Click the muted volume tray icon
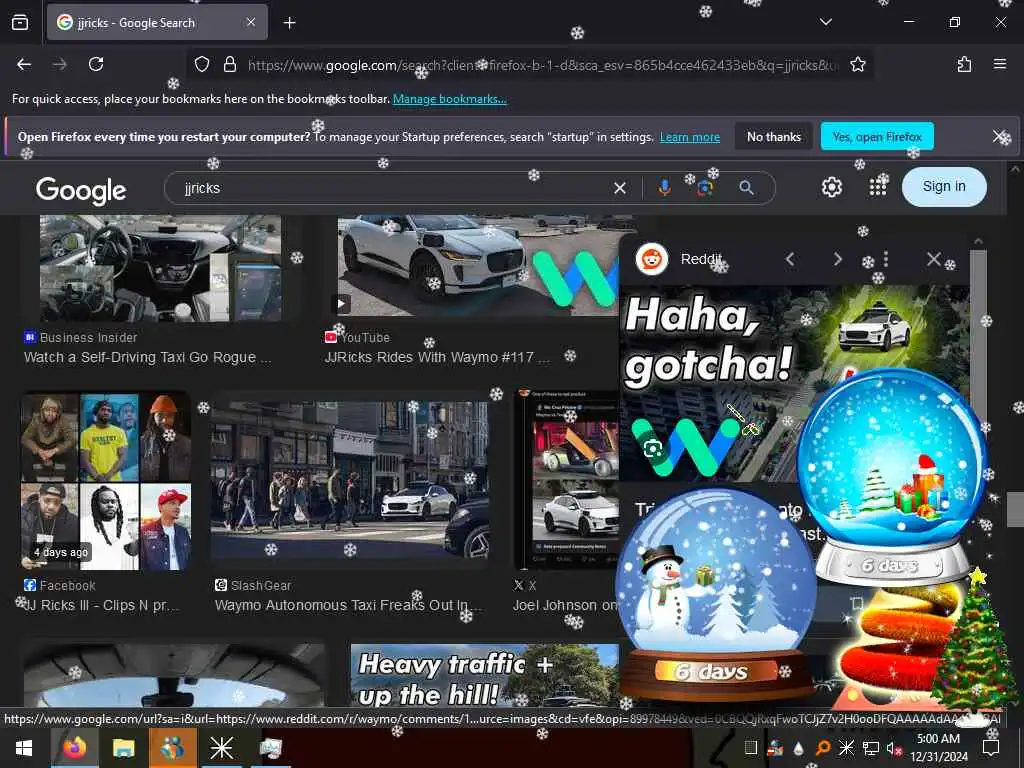The width and height of the screenshot is (1024, 768). 893,748
